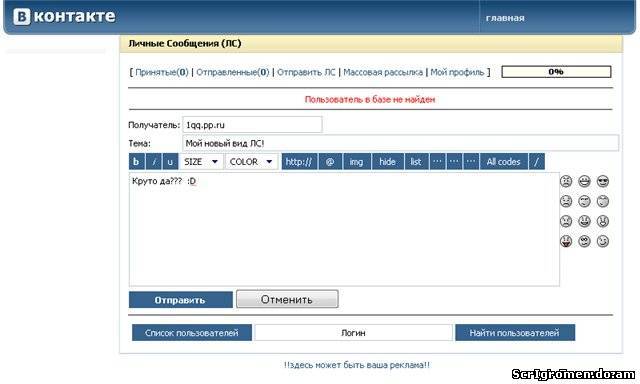Click the ellipsis button next to list
The height and width of the screenshot is (384, 640).
click(438, 162)
